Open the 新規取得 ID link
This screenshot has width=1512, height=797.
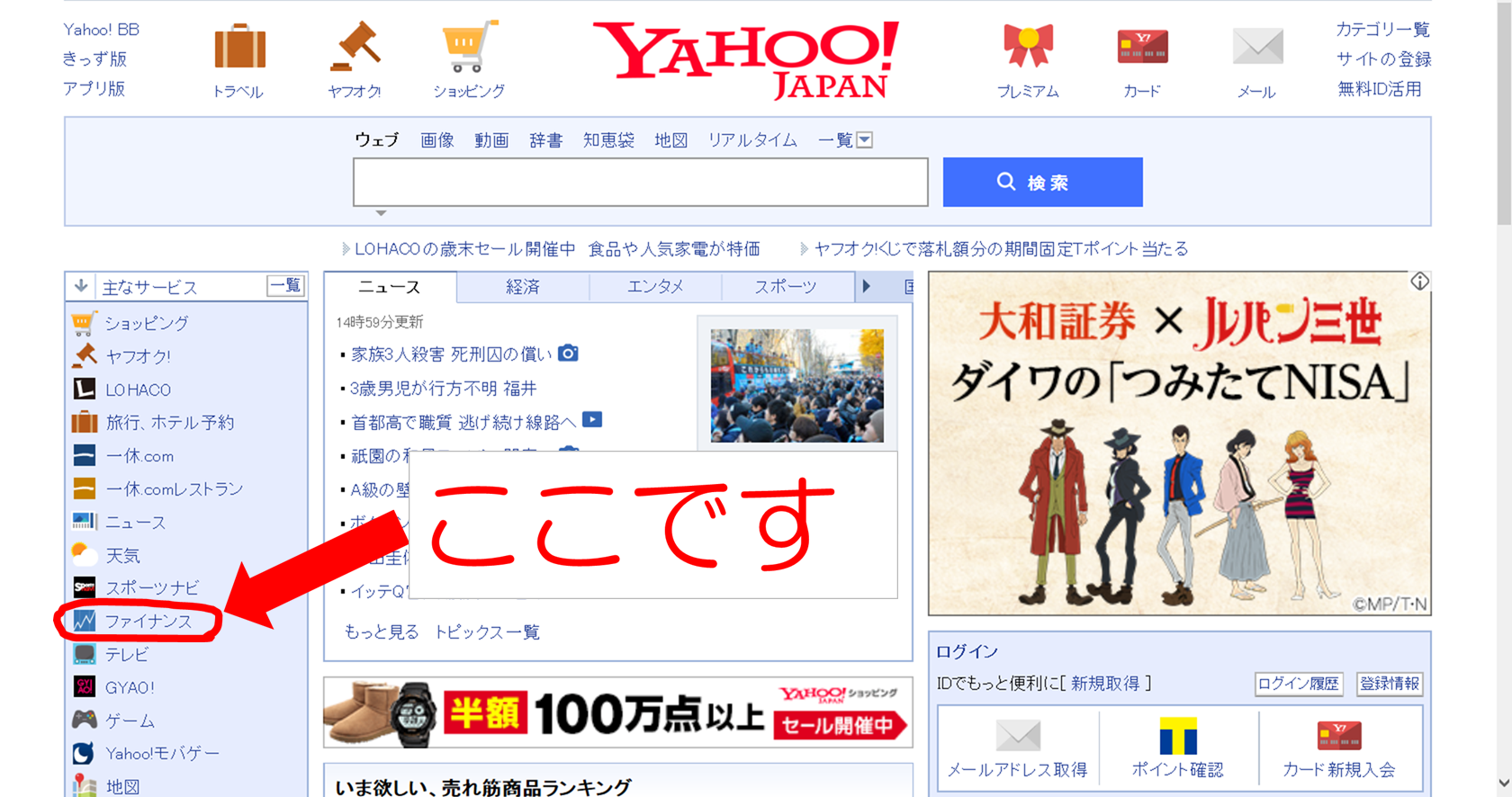point(1105,684)
